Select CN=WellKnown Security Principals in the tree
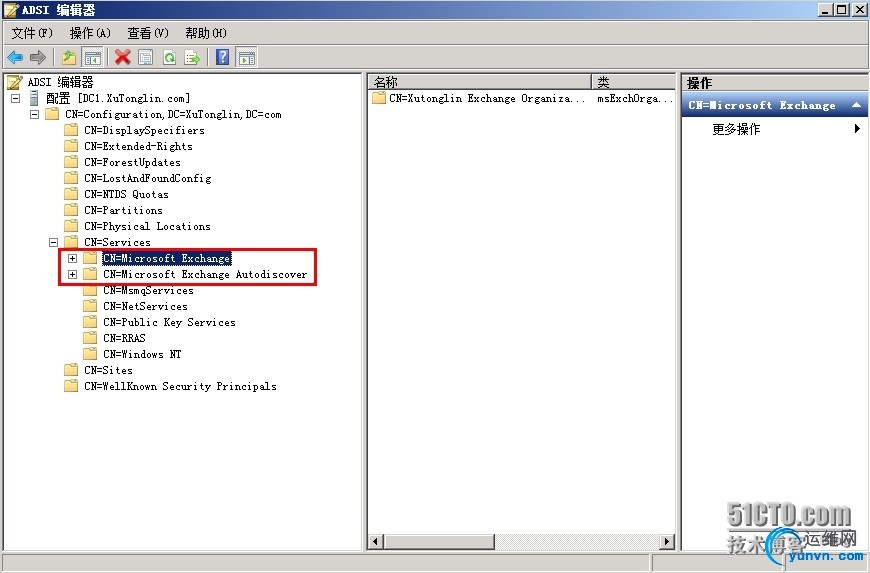Screen dimensions: 870x573 180,386
